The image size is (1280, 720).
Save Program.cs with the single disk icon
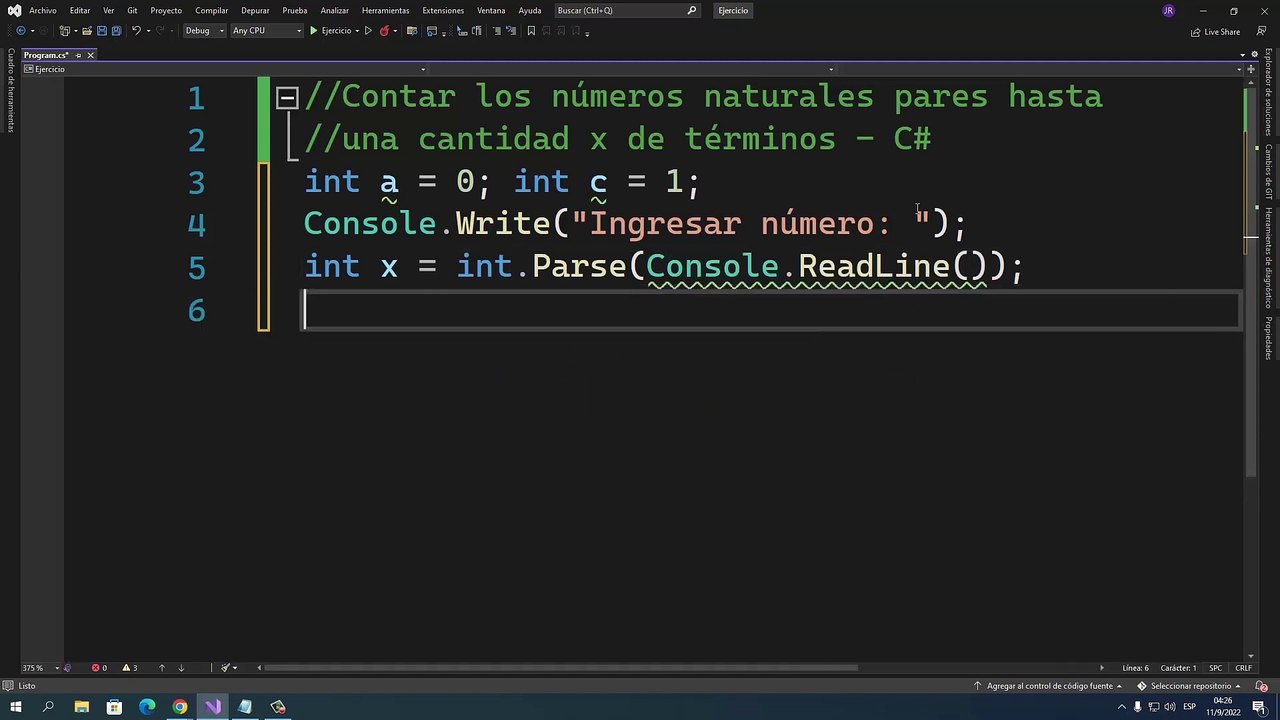pyautogui.click(x=101, y=31)
